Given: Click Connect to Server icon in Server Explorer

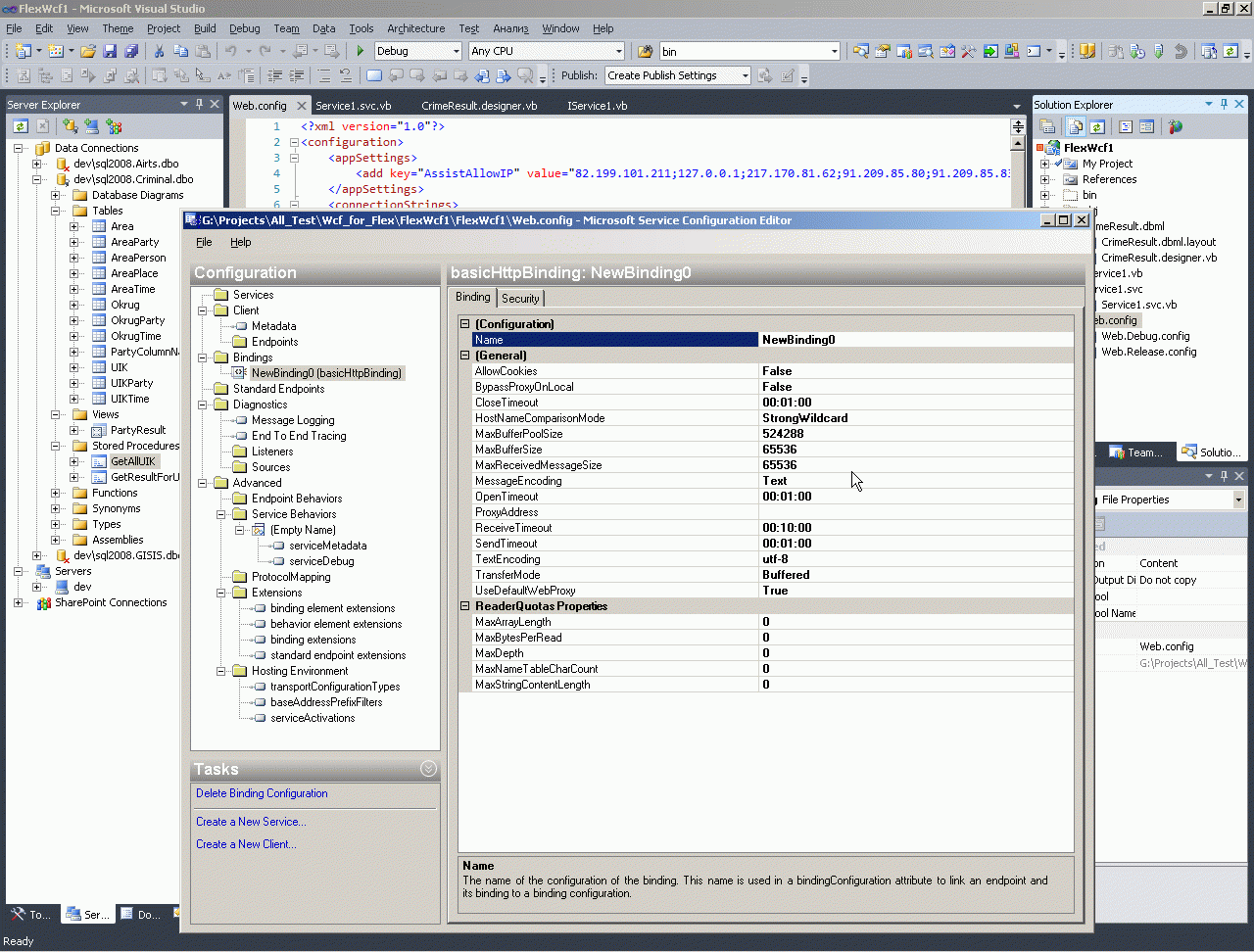Looking at the screenshot, I should click(x=92, y=126).
